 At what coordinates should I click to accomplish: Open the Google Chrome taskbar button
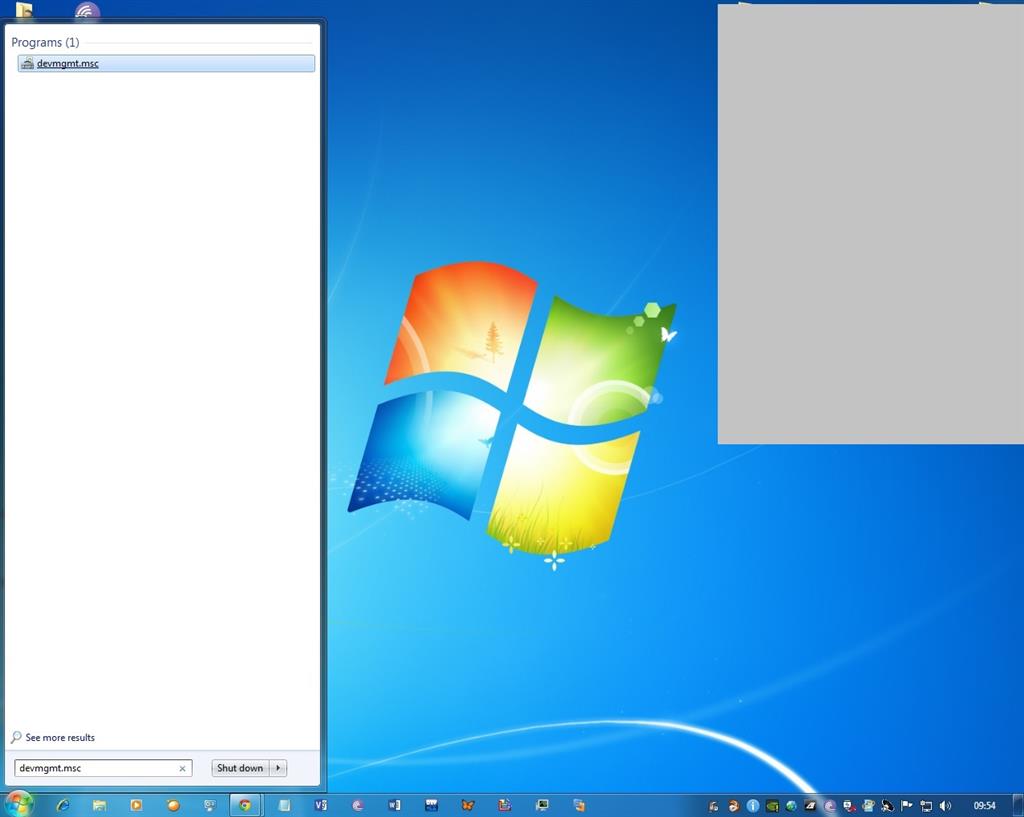(x=245, y=805)
